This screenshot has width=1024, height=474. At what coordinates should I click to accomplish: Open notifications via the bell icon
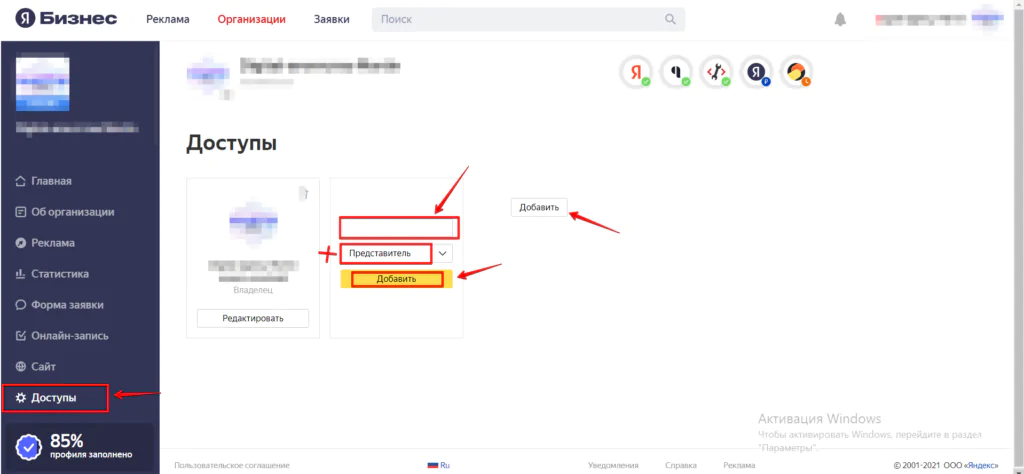pos(840,20)
